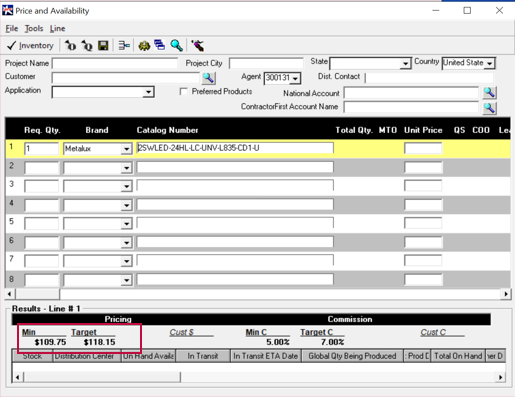Click into ContractorFirst Account Name field
The height and width of the screenshot is (397, 515).
[x=411, y=107]
